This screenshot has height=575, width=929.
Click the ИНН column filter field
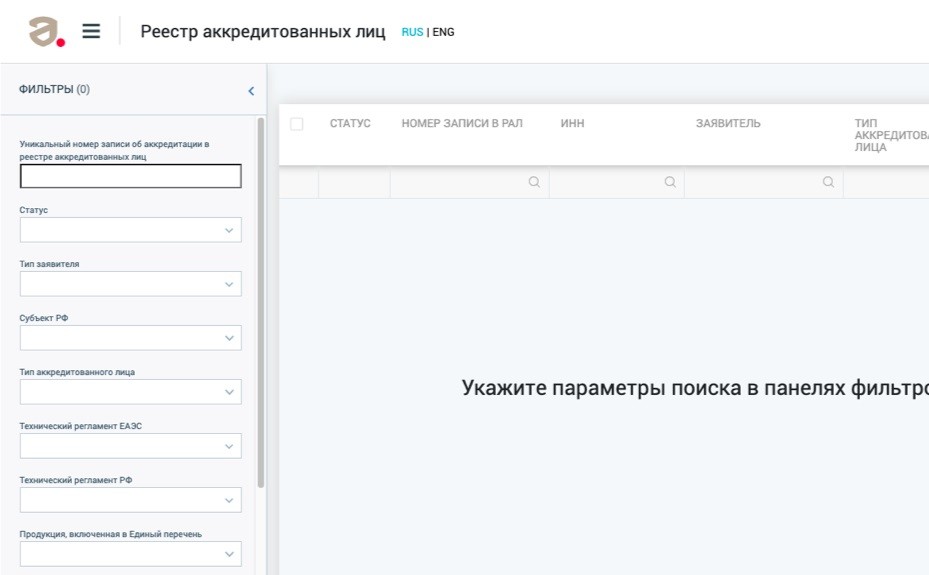617,182
